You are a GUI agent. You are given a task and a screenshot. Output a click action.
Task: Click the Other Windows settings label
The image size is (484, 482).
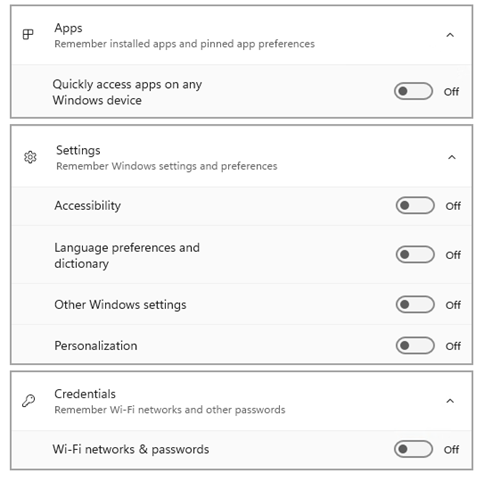click(x=120, y=305)
